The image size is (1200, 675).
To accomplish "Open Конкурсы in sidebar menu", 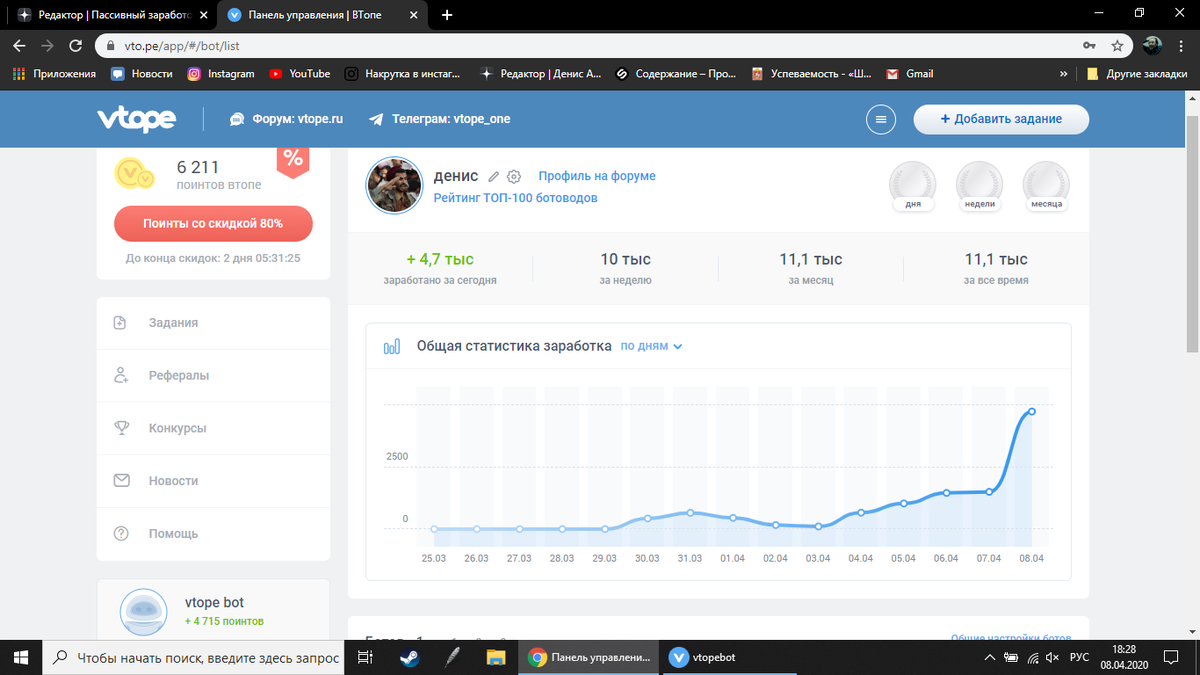I will 213,428.
